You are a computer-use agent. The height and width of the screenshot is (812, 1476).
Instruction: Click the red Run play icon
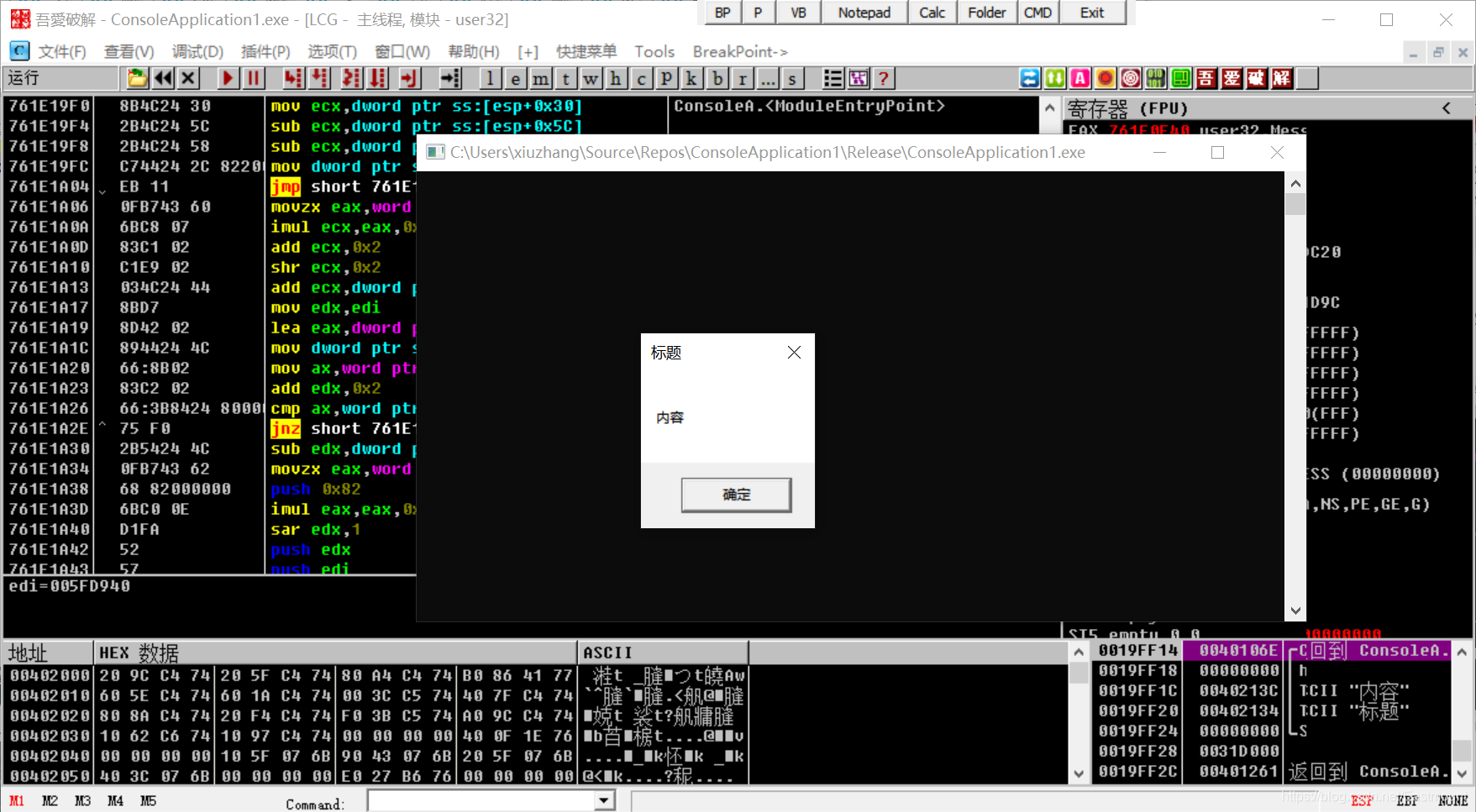click(x=227, y=79)
